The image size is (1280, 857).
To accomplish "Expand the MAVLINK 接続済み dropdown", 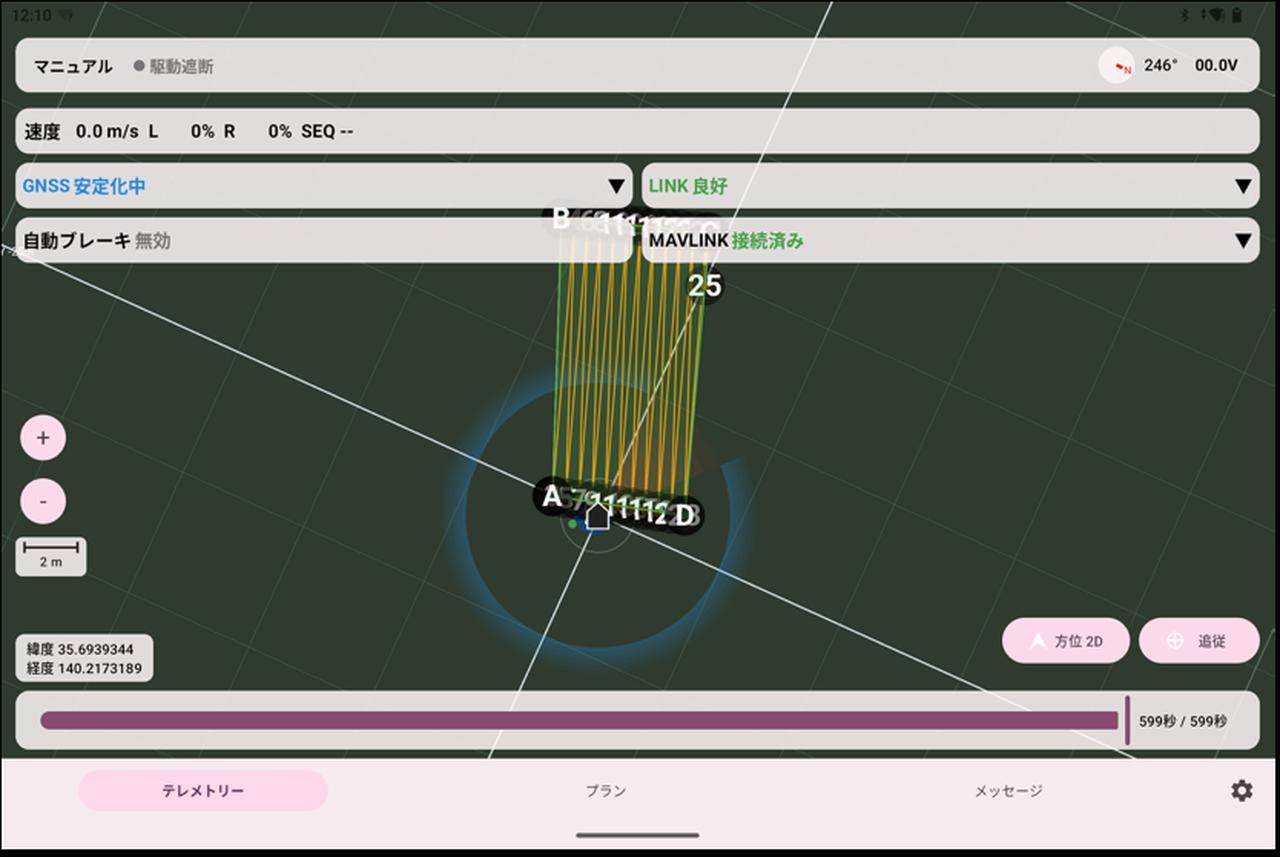I will (x=950, y=241).
